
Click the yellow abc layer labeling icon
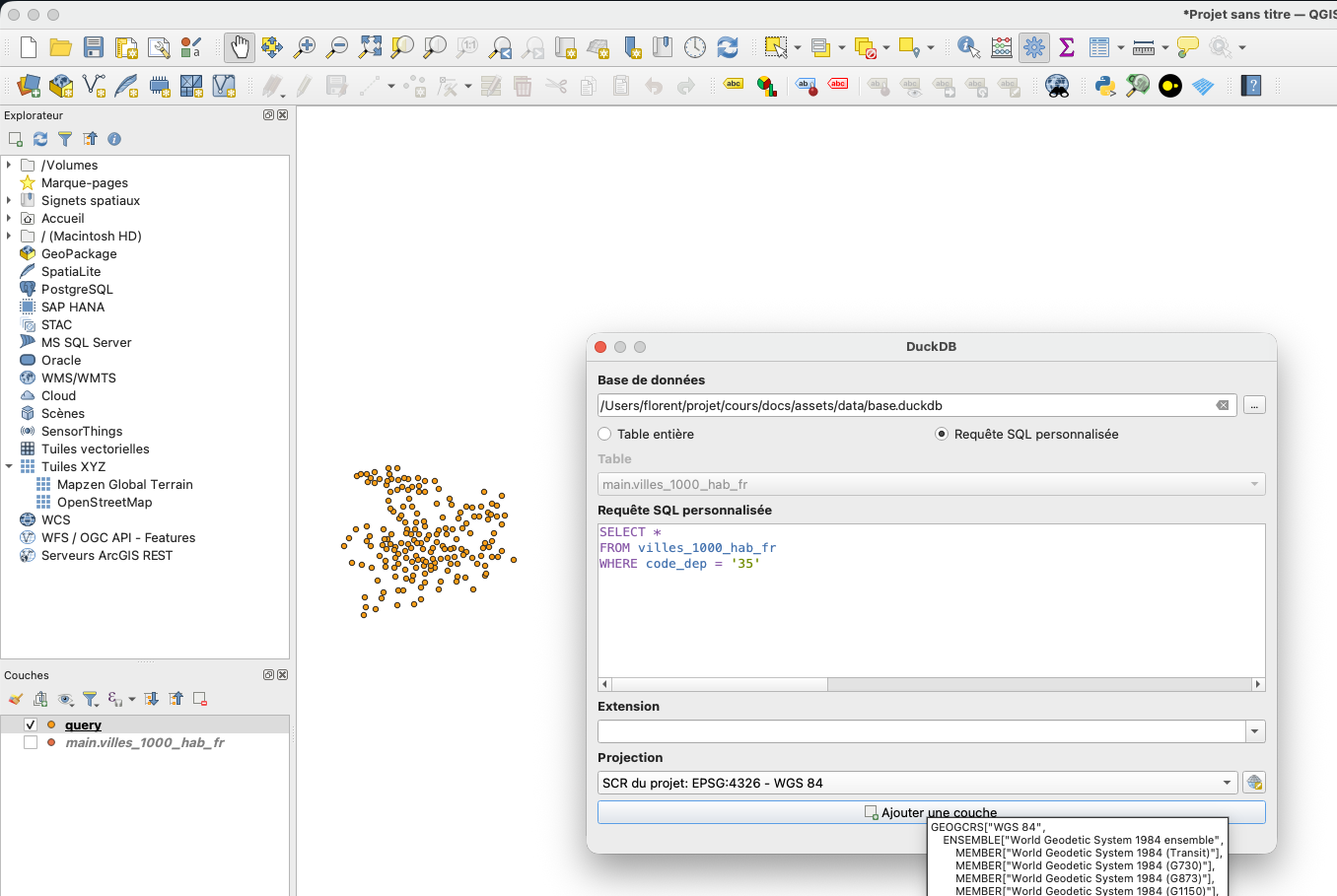[734, 85]
